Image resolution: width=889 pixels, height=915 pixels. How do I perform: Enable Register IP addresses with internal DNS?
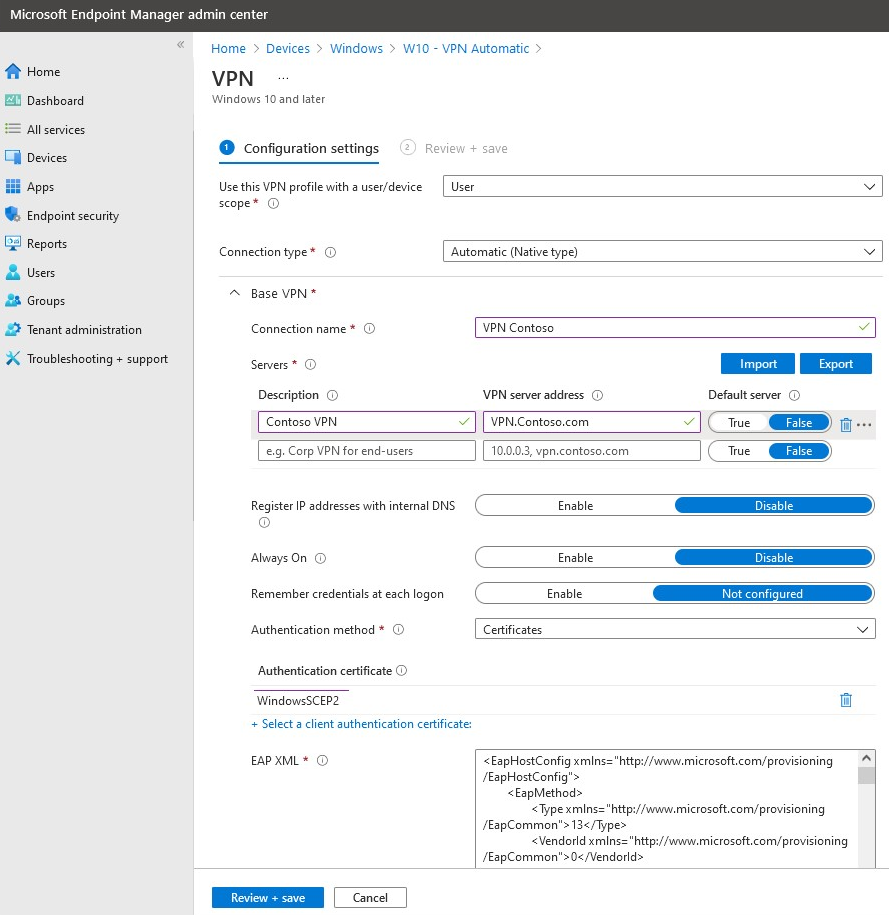pyautogui.click(x=576, y=505)
